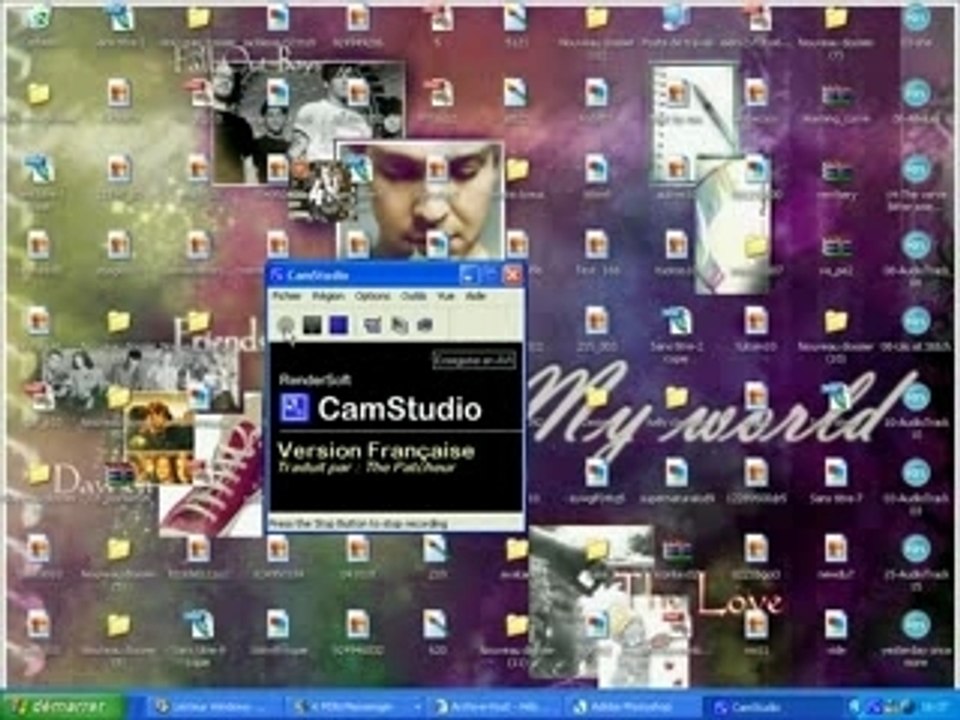Screen dimensions: 960x720
Task: Click the 'Version Française' splash text
Action: coord(376,451)
